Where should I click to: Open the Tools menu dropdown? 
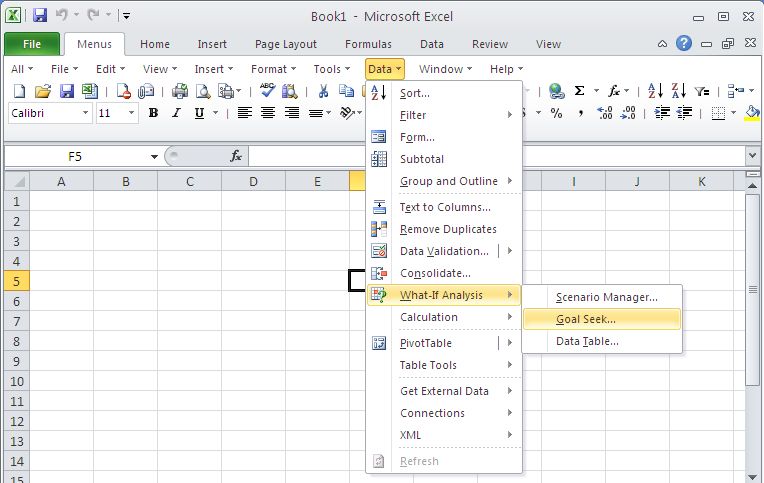click(332, 69)
